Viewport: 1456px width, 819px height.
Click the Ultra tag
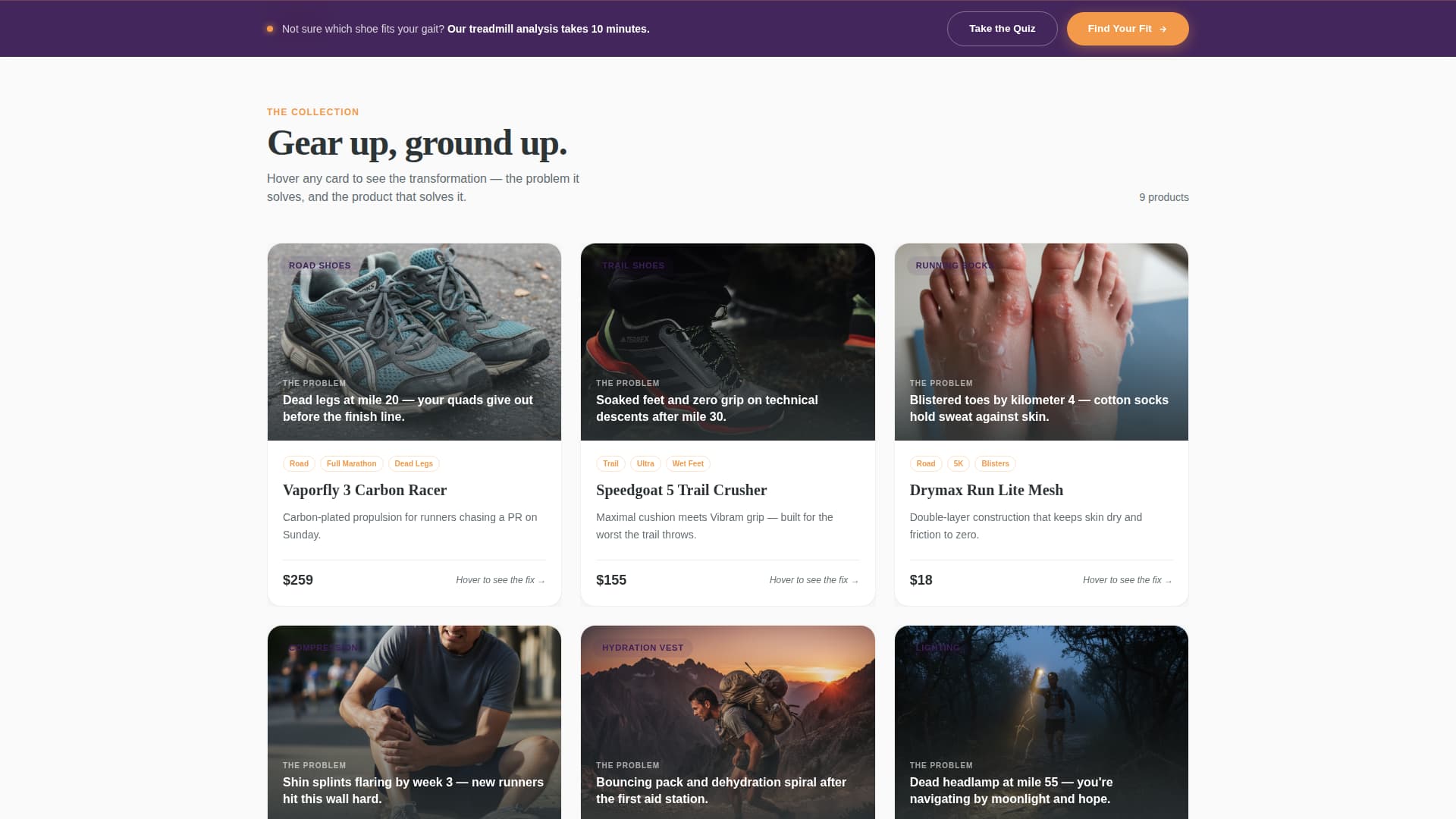point(645,463)
